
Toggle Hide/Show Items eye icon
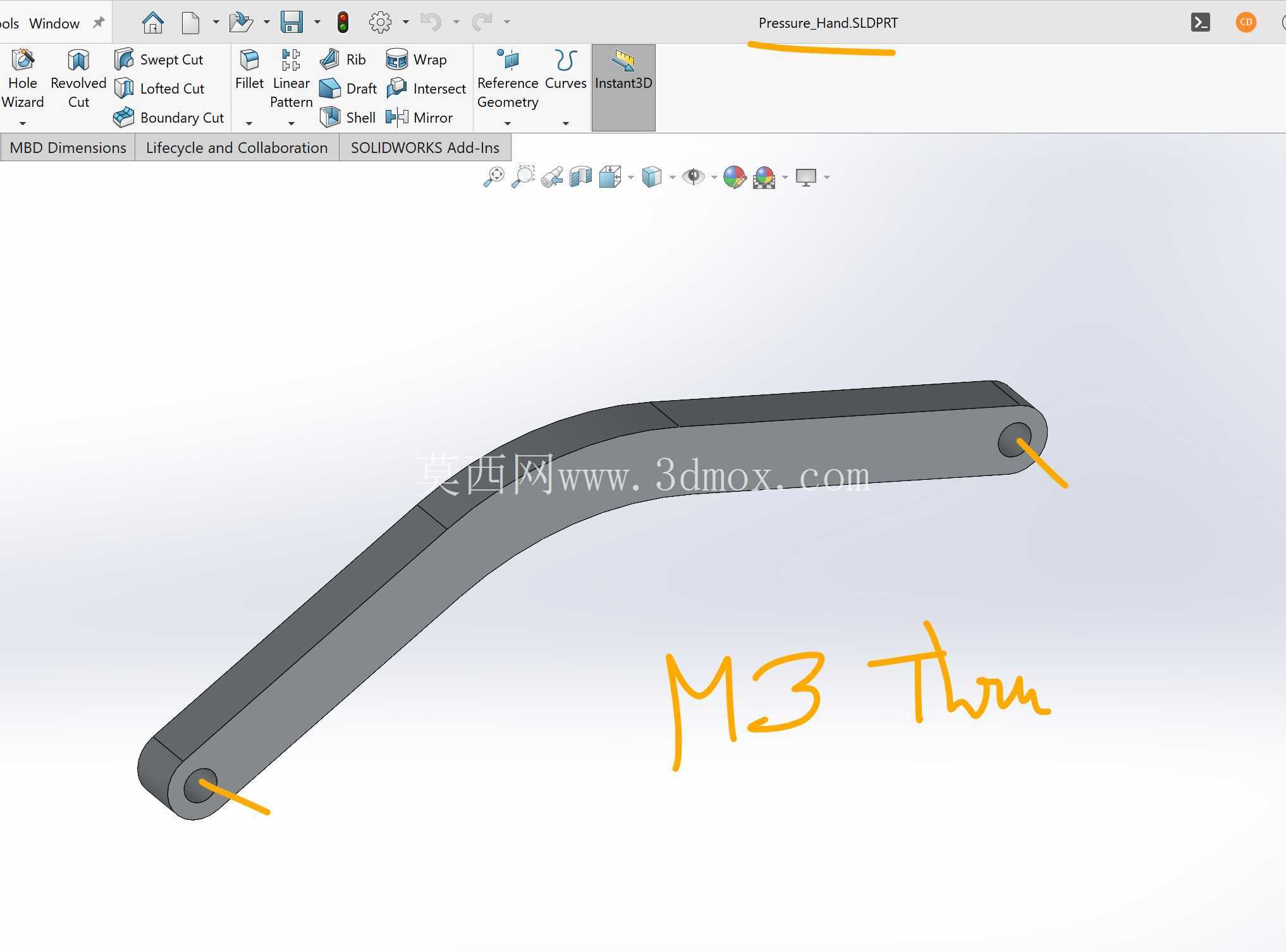(694, 177)
